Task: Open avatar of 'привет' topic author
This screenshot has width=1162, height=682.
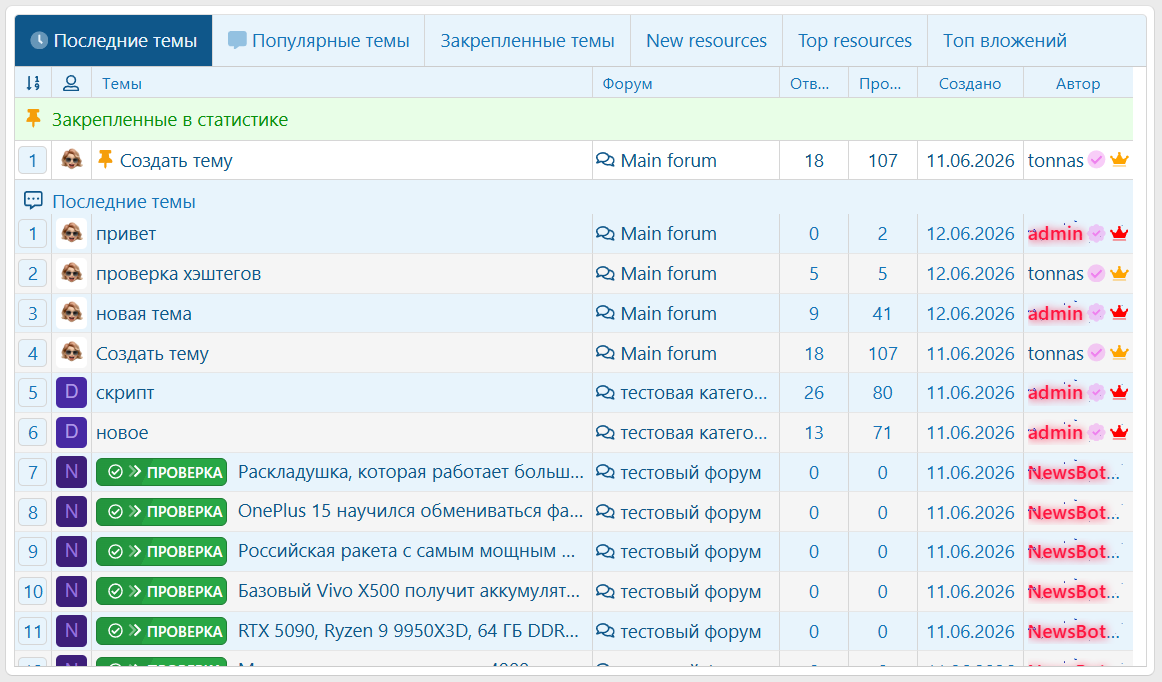Action: 71,234
